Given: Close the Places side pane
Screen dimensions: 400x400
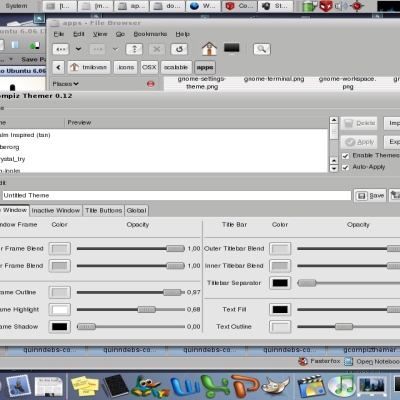Looking at the screenshot, I should 151,84.
